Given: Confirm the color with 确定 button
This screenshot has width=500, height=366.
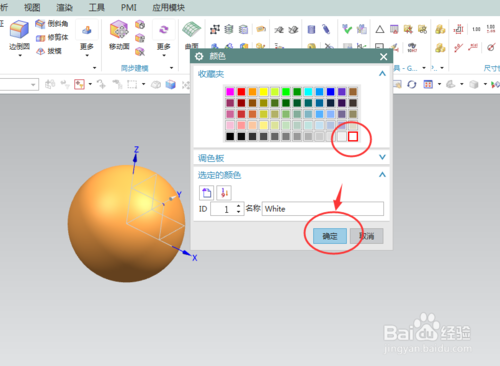Looking at the screenshot, I should point(330,236).
